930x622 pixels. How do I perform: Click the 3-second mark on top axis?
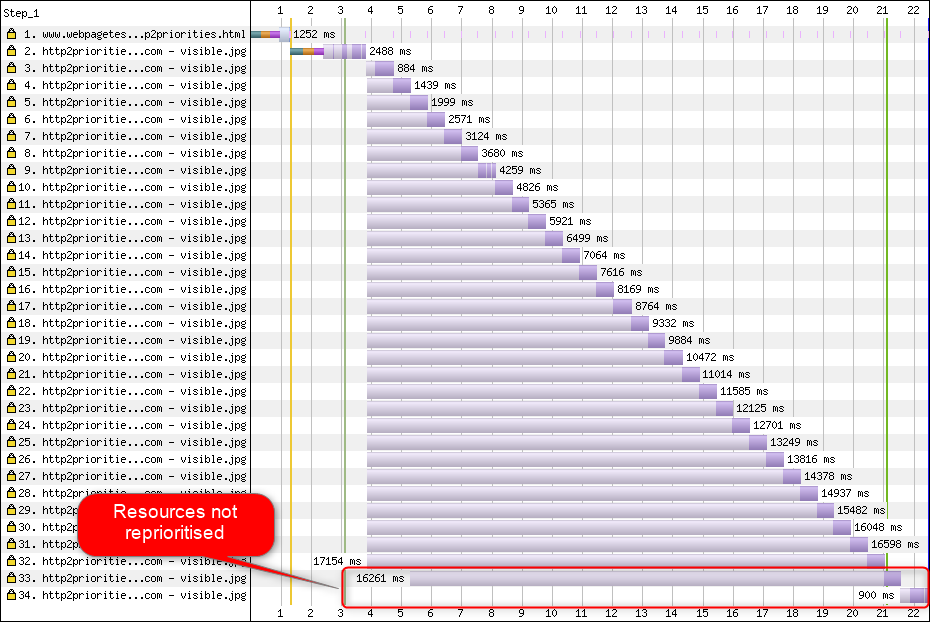coord(340,10)
